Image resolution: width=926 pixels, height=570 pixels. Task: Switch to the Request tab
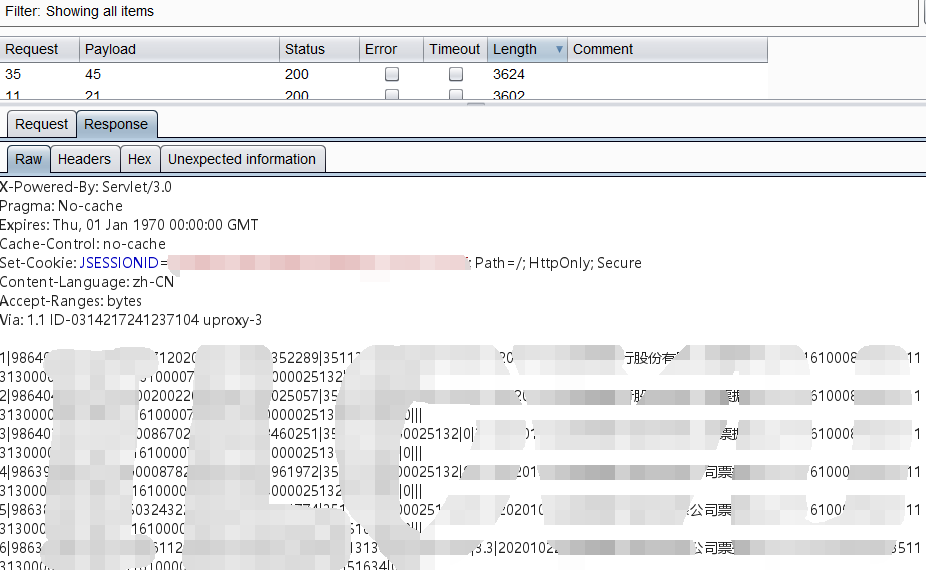(42, 124)
